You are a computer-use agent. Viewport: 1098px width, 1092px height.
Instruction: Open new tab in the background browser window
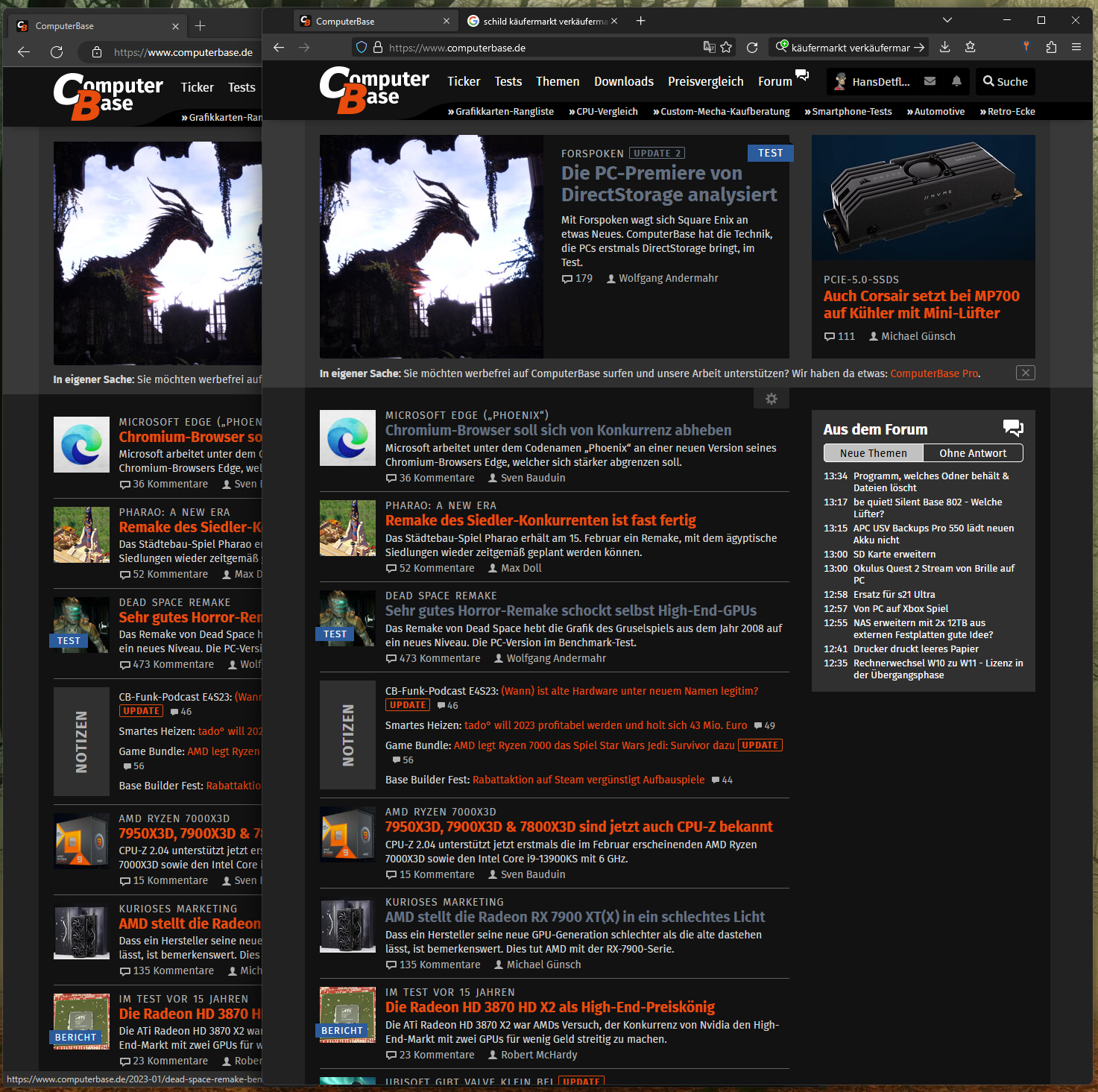point(200,26)
